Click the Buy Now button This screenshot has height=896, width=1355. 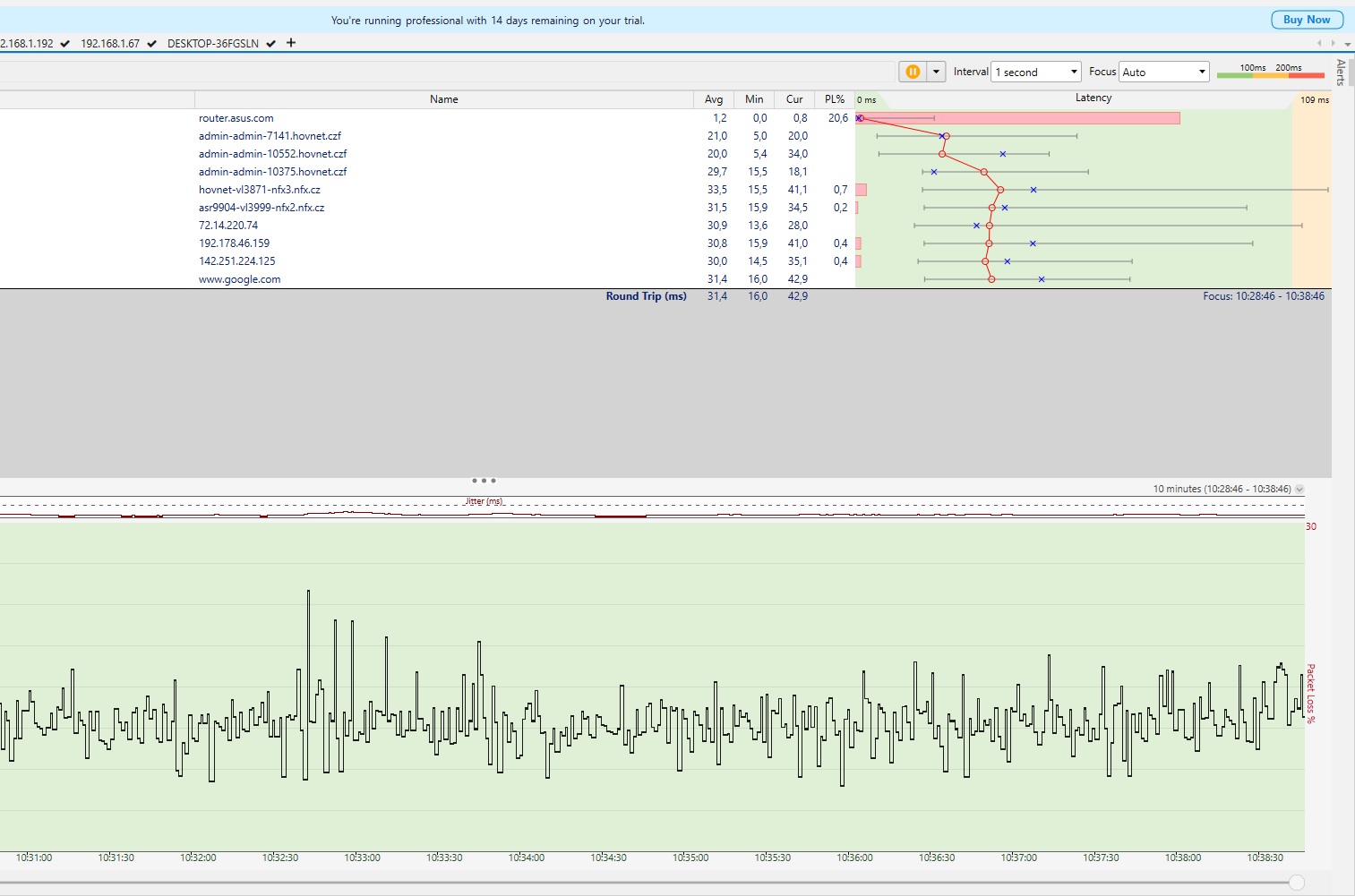coord(1306,20)
